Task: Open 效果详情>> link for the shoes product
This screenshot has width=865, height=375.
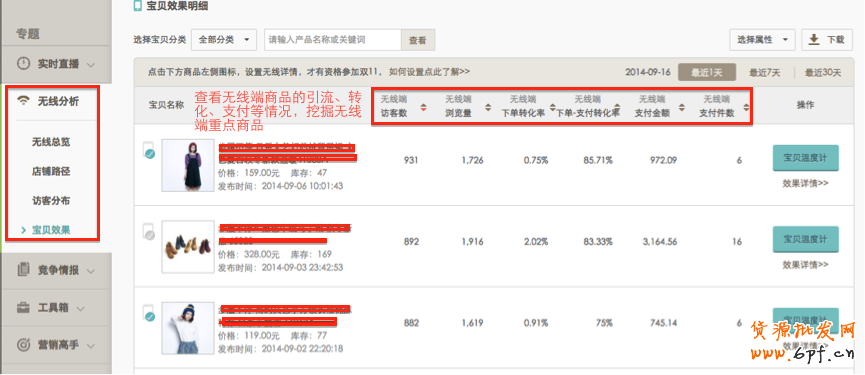Action: [805, 265]
